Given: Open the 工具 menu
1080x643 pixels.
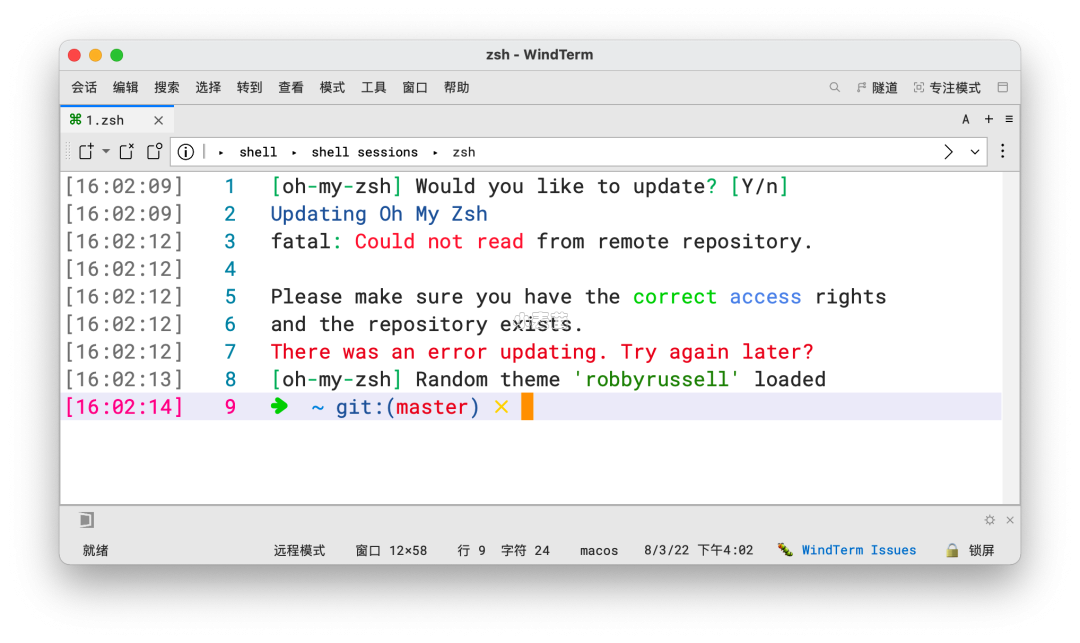Looking at the screenshot, I should 373,88.
